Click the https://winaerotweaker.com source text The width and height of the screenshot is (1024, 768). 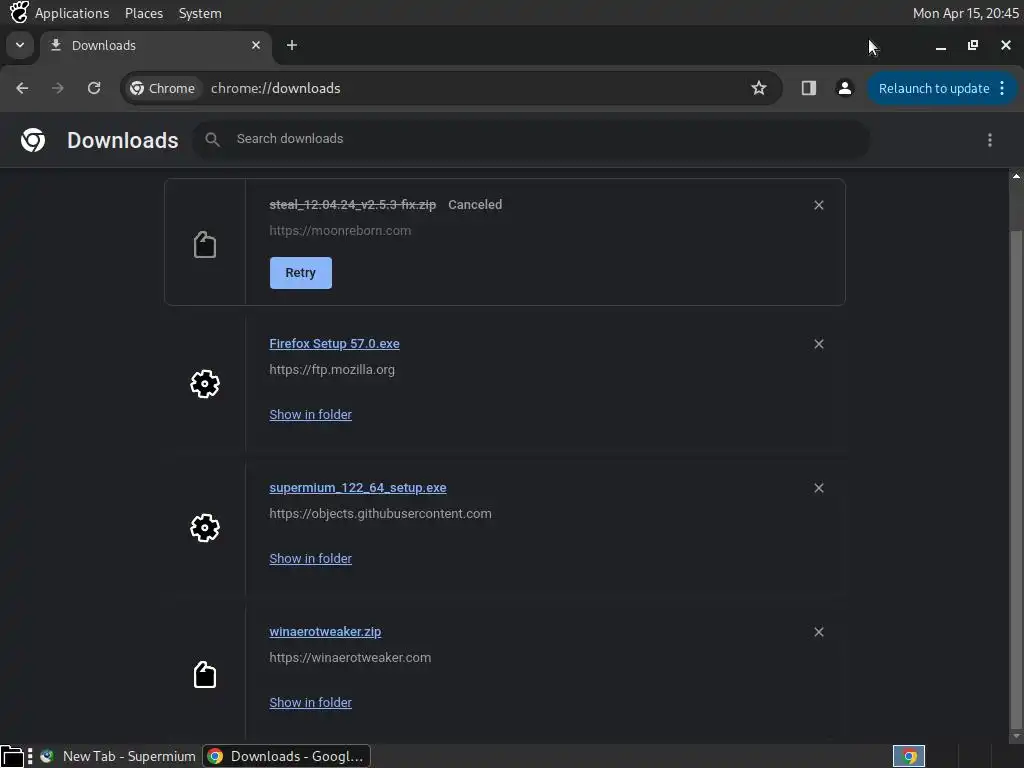(x=350, y=658)
